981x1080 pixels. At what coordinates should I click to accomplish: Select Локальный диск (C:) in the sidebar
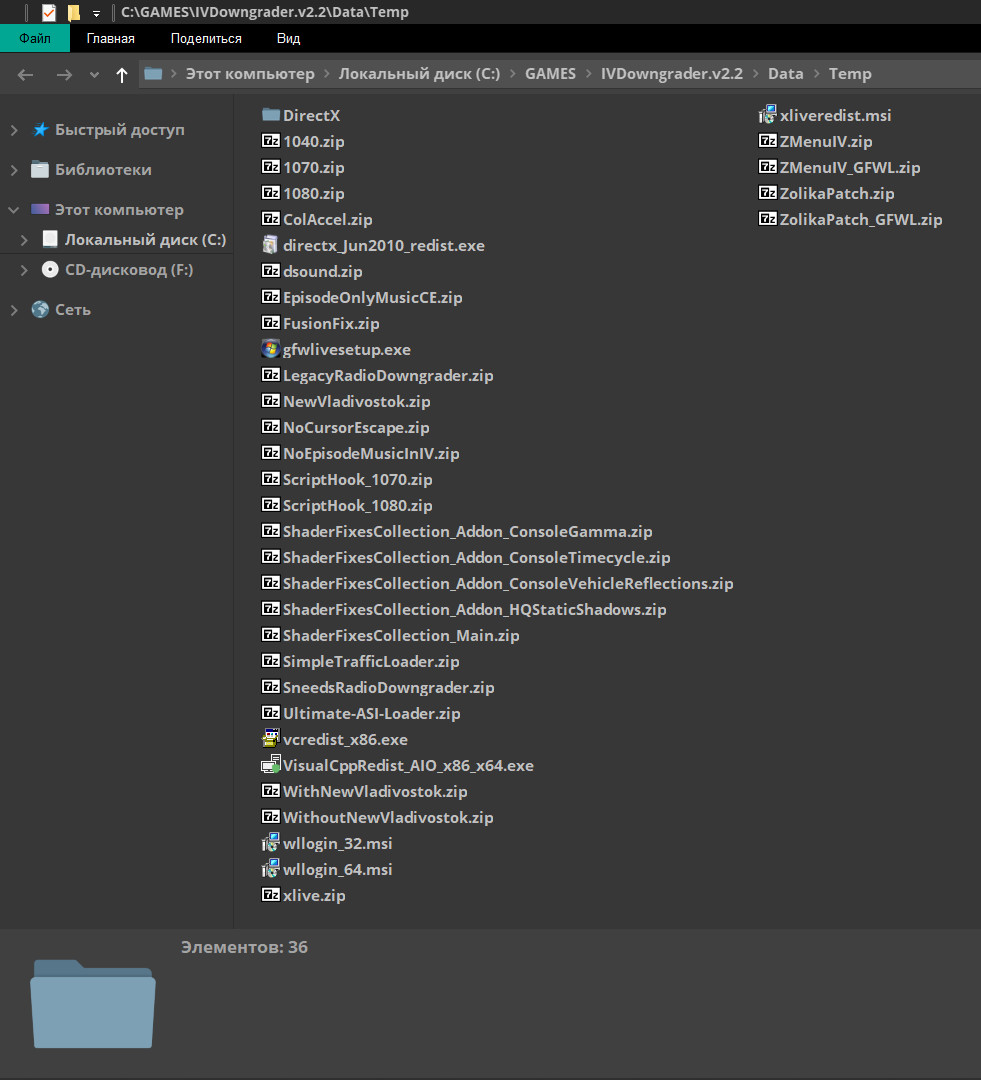click(145, 240)
